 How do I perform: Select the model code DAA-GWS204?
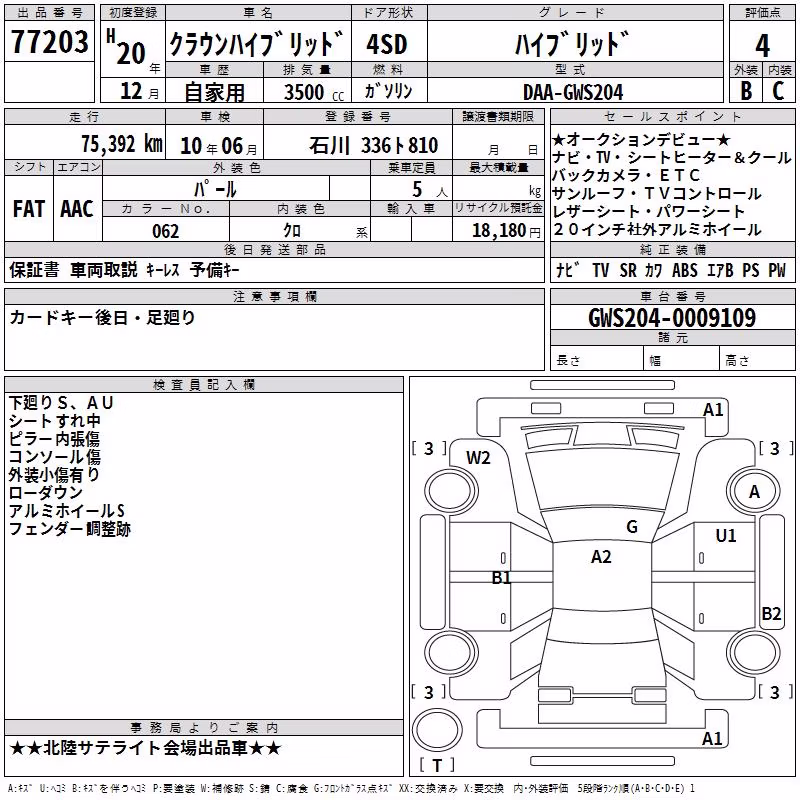[573, 92]
